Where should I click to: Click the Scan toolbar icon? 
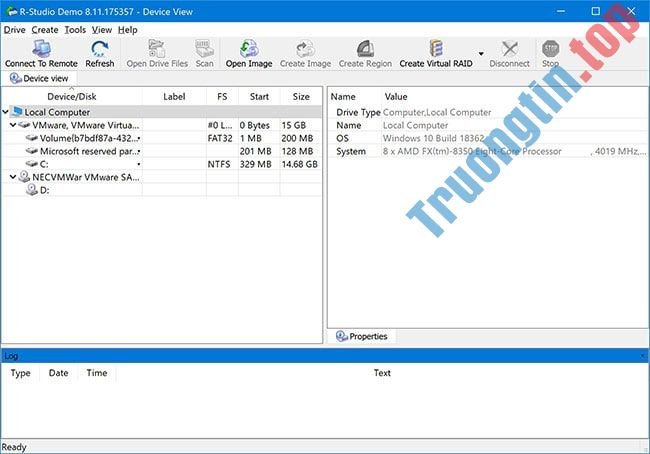204,48
